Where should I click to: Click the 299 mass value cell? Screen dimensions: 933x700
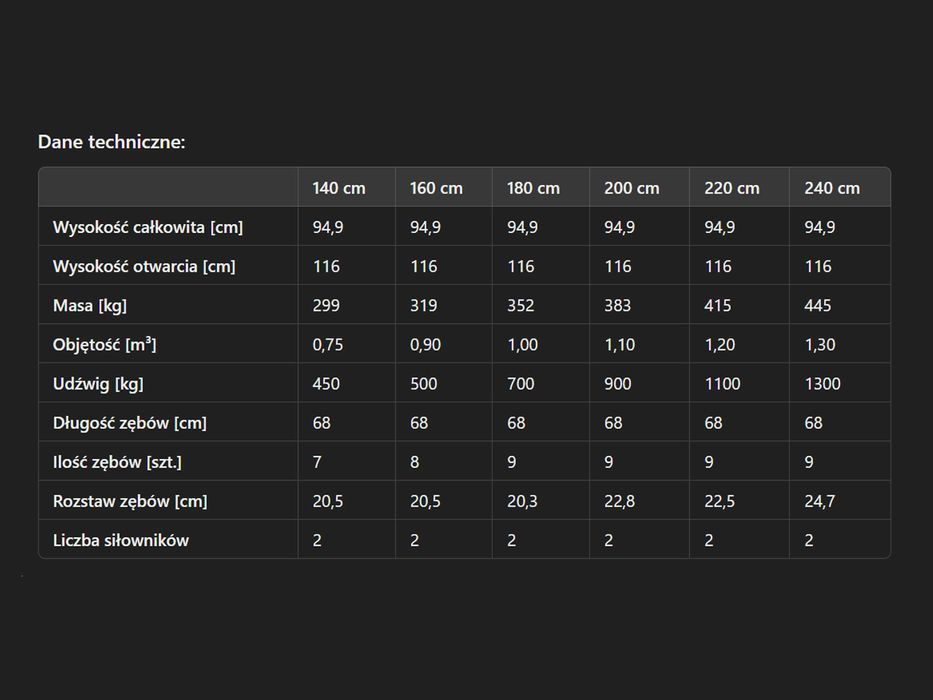pos(326,305)
